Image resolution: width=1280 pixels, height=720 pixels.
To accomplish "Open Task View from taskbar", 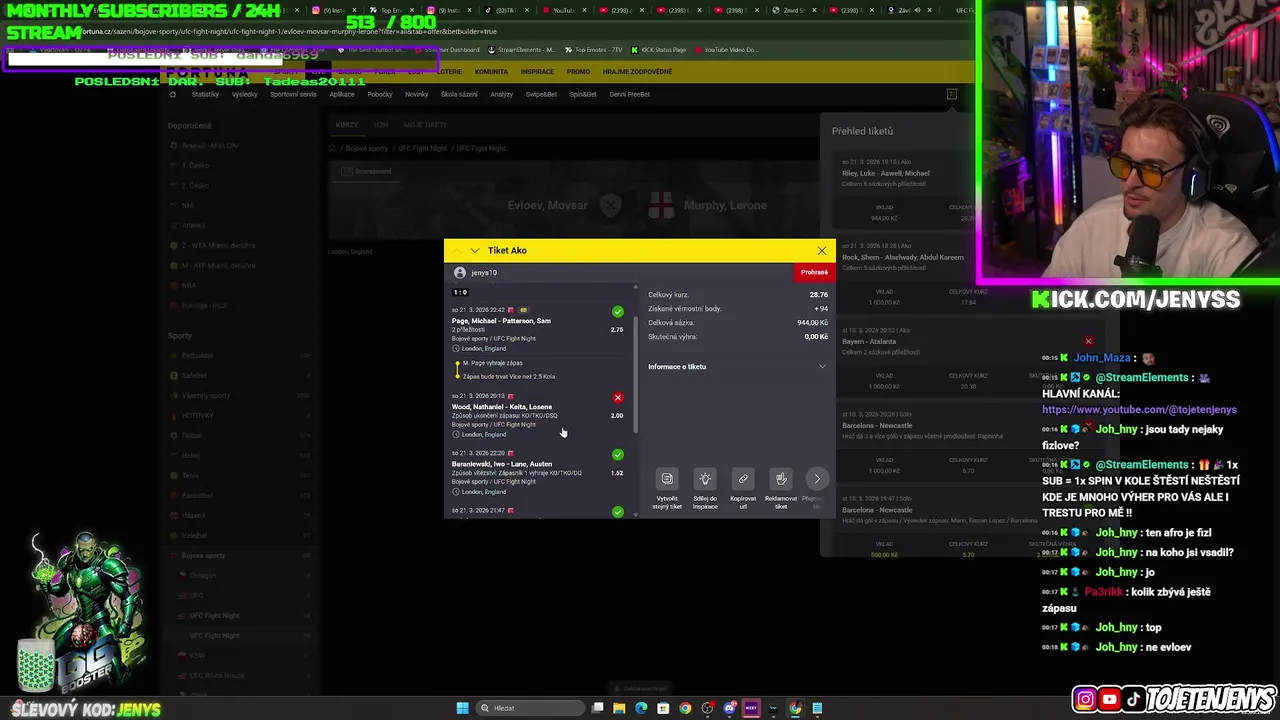I will click(x=597, y=708).
